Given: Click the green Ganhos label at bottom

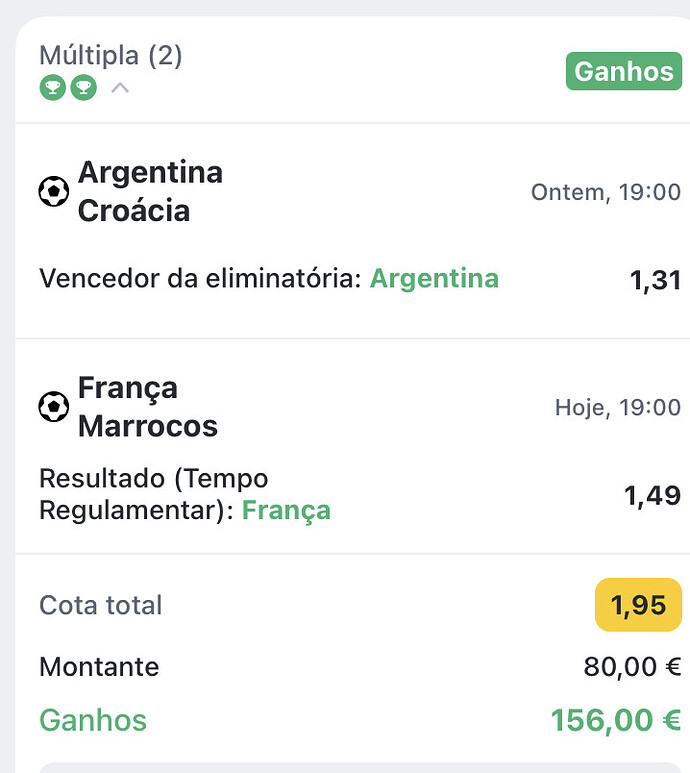Looking at the screenshot, I should tap(93, 720).
